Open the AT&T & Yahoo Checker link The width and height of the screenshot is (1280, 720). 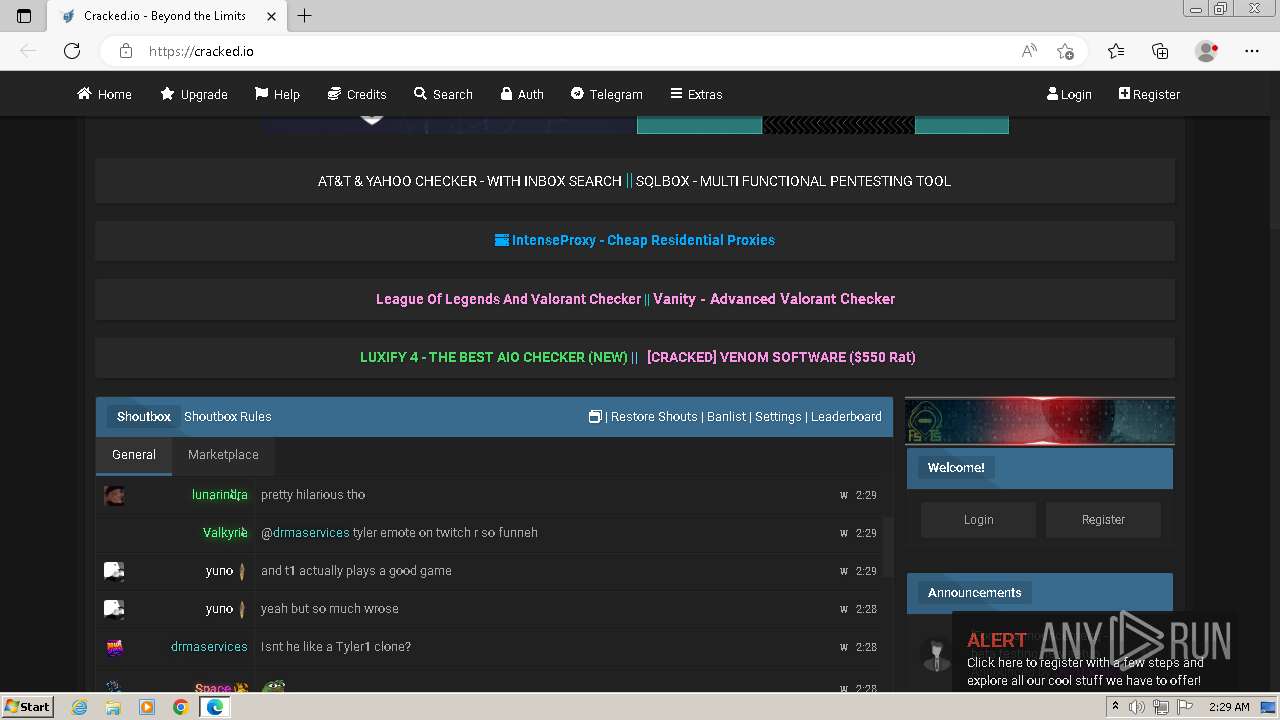470,181
